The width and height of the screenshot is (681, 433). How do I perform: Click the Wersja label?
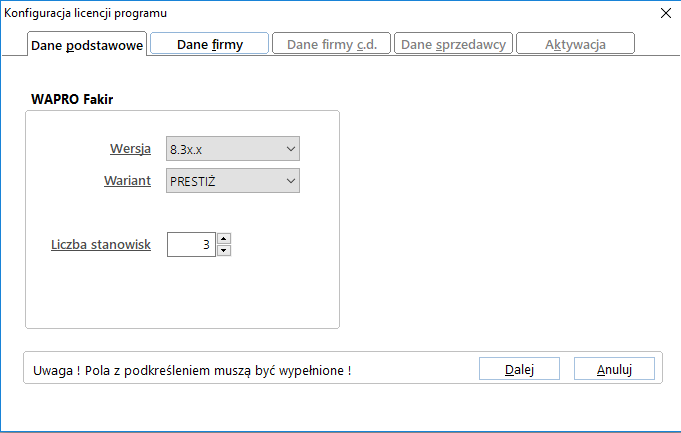[x=130, y=149]
